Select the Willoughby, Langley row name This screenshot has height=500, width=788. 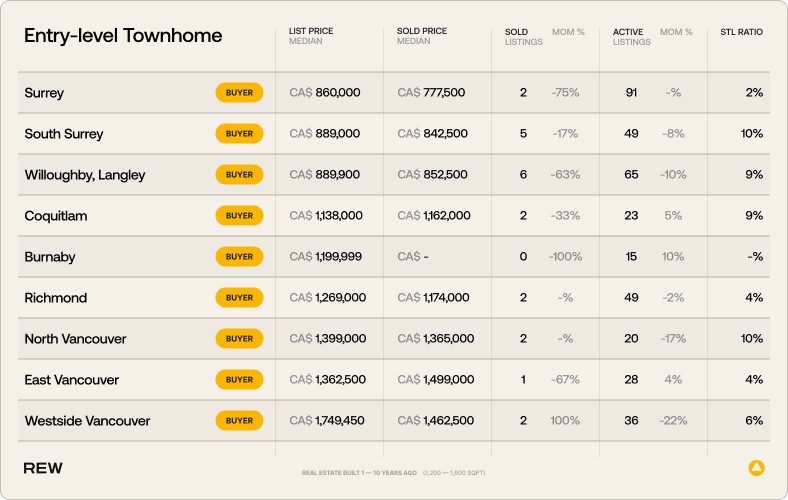85,175
